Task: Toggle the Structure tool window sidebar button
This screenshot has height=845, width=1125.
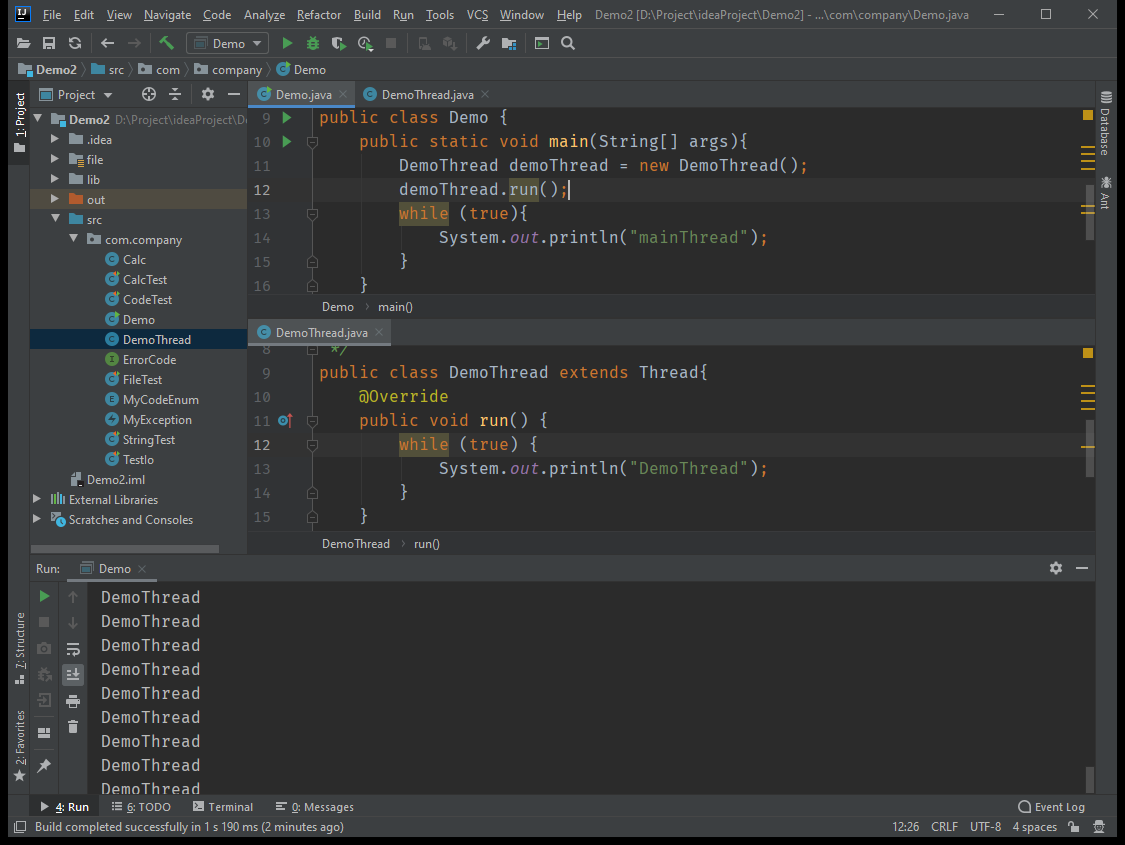Action: [20, 649]
